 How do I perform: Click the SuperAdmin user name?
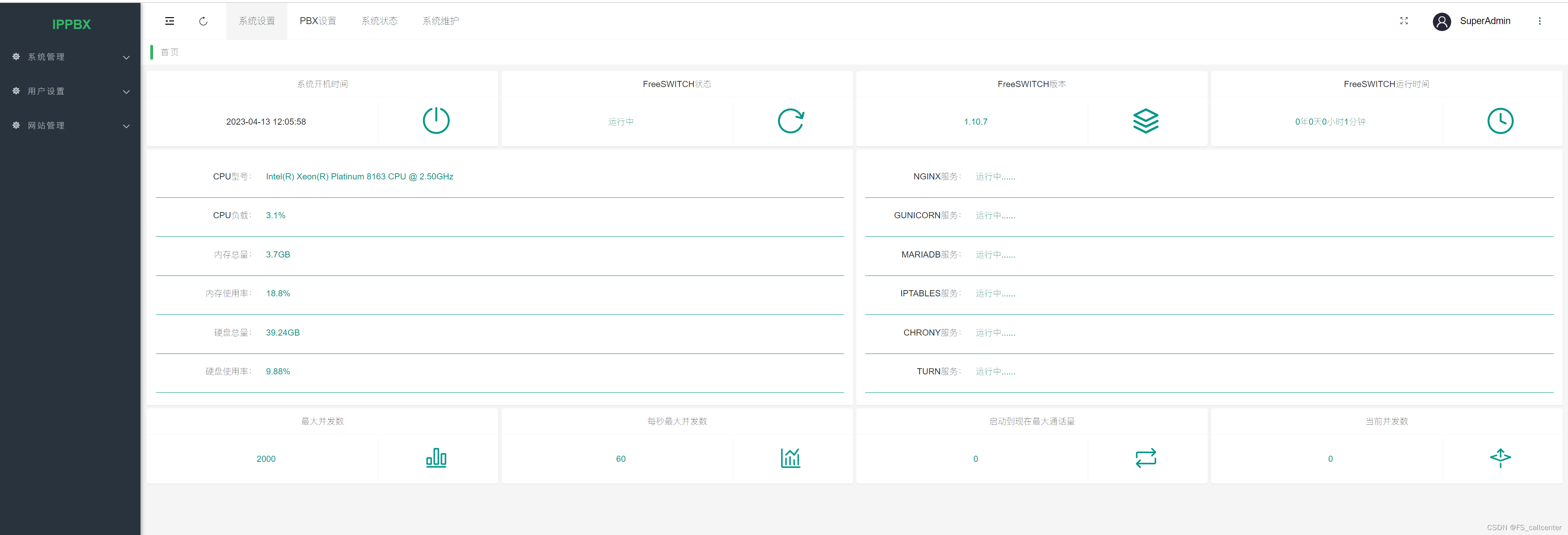[x=1485, y=21]
